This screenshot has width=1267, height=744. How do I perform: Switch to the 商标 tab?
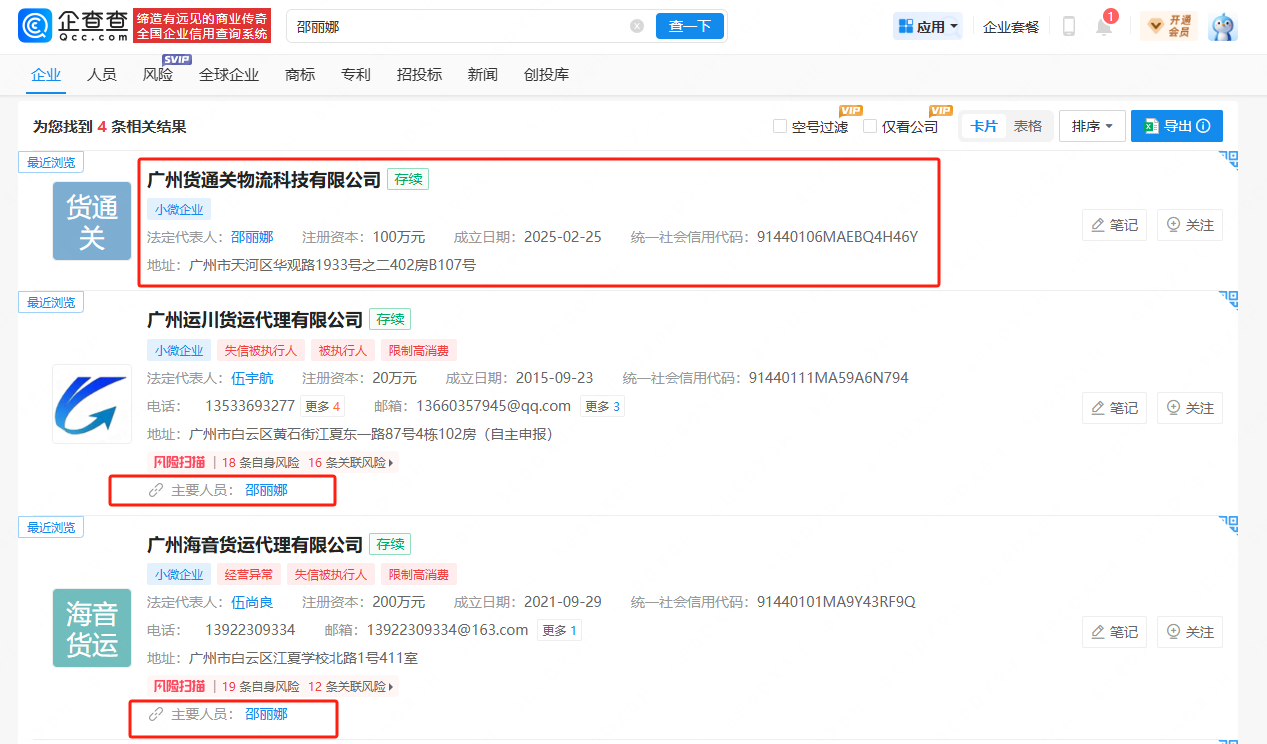click(x=299, y=74)
